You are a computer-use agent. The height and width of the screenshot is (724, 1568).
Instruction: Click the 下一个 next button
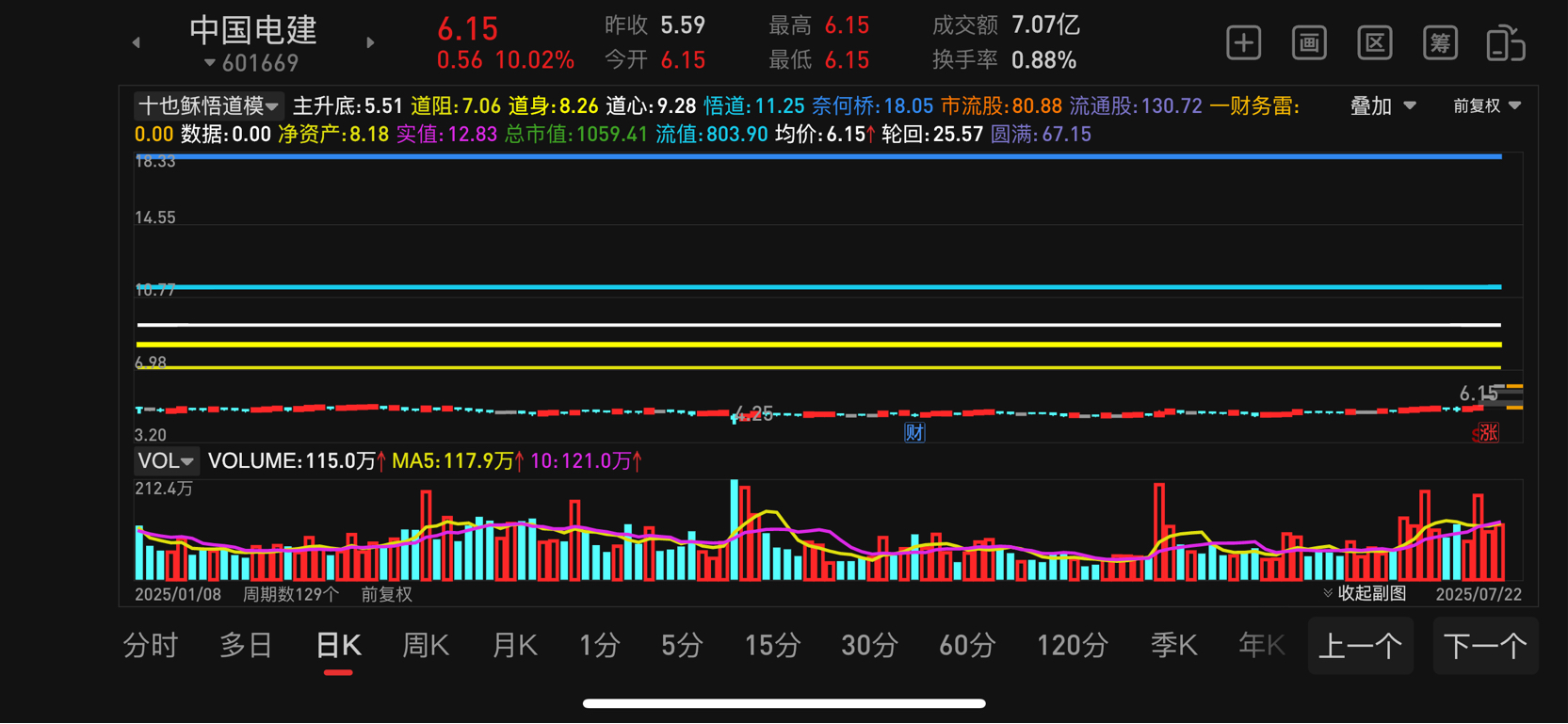click(x=1485, y=646)
